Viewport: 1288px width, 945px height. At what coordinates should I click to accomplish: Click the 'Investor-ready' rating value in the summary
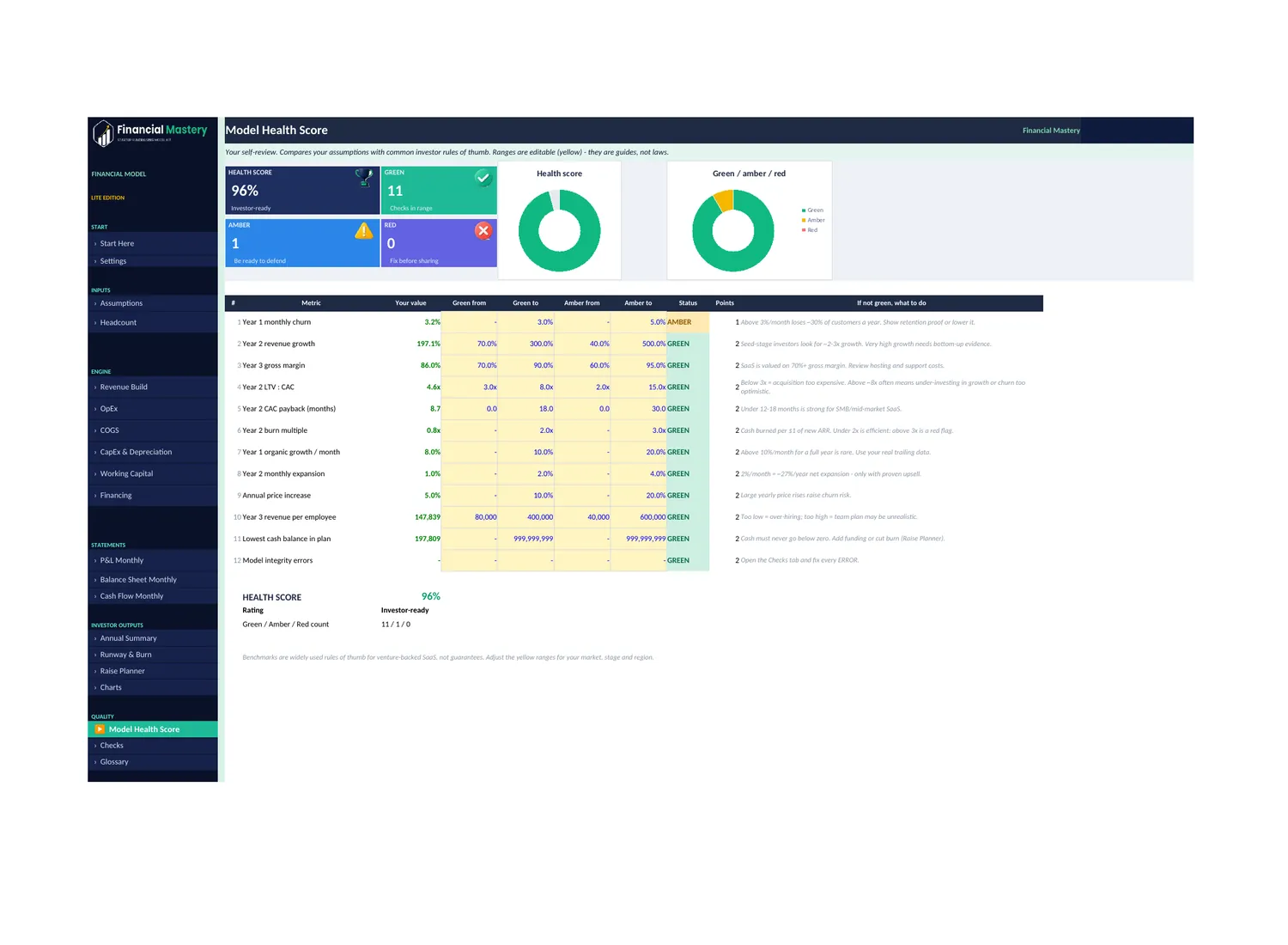(405, 611)
